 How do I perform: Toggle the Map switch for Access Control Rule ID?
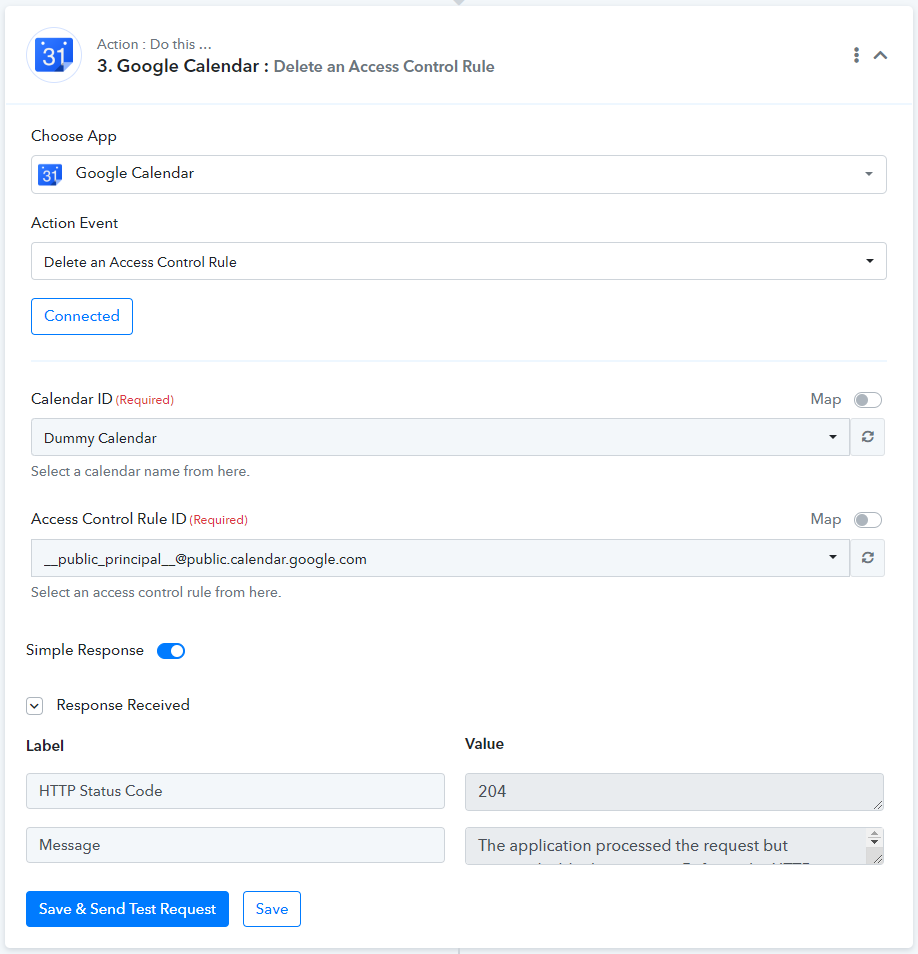868,520
